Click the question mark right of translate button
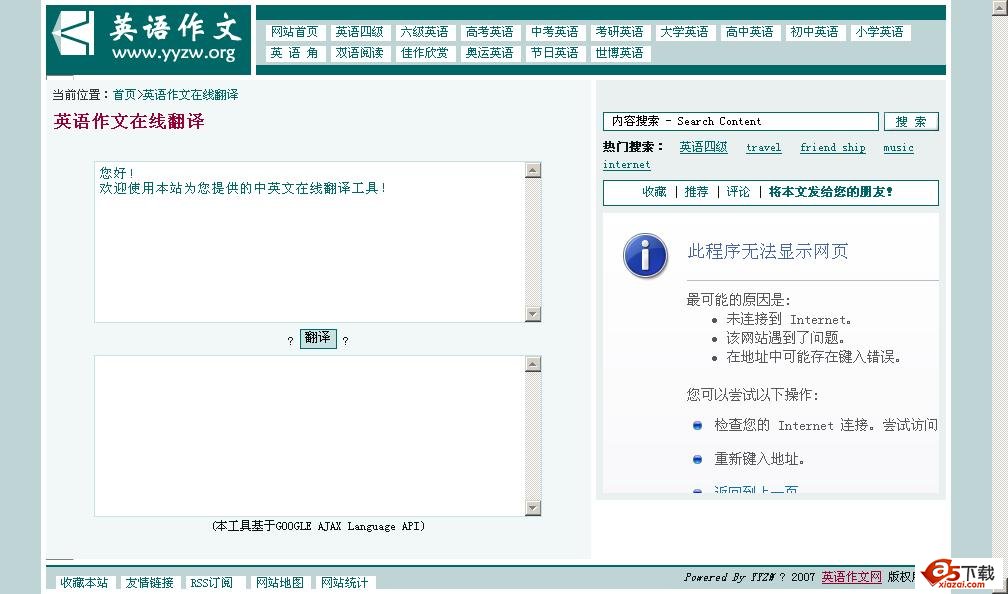 click(x=345, y=339)
